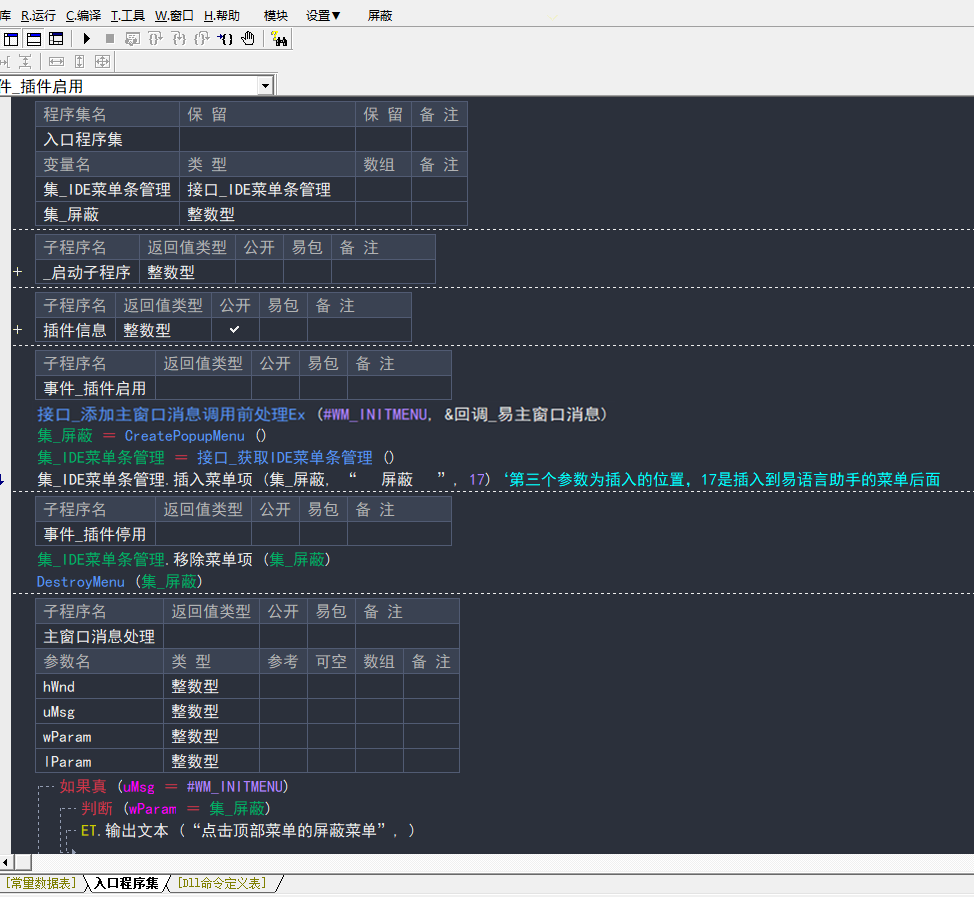Toggle 参考 cell for hWnd parameter

click(283, 686)
